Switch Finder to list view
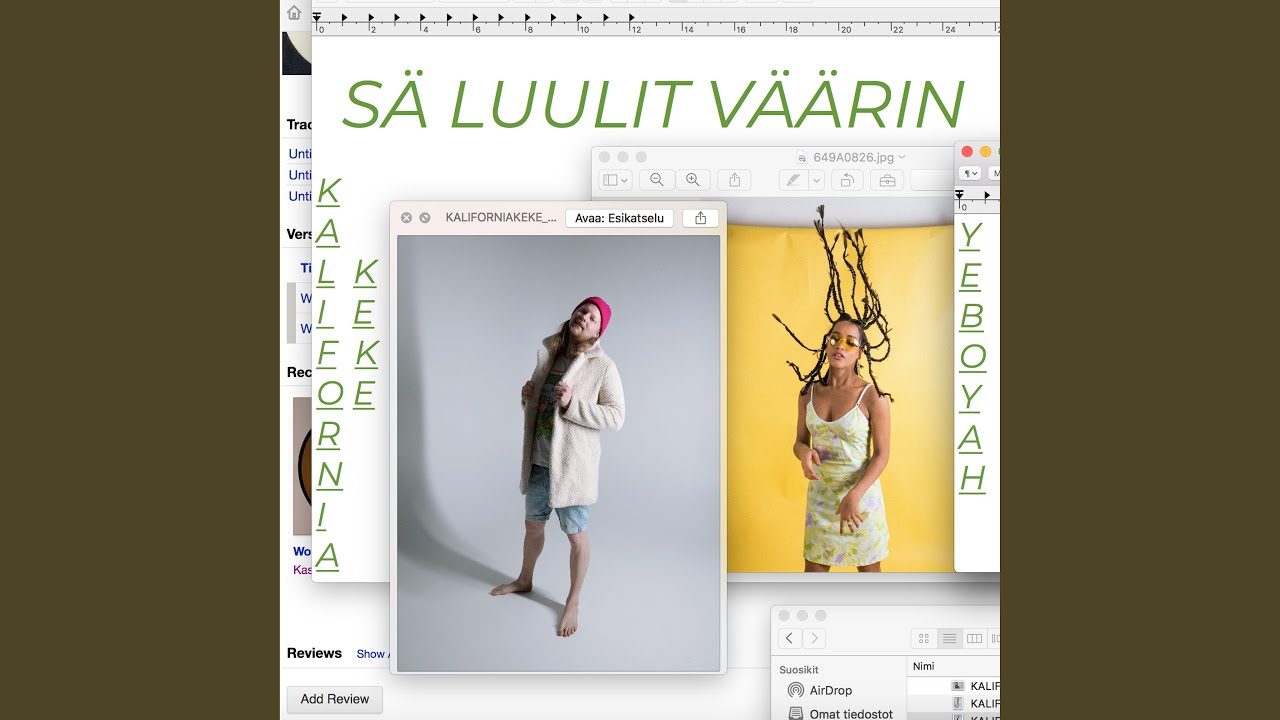1280x720 pixels. tap(949, 638)
